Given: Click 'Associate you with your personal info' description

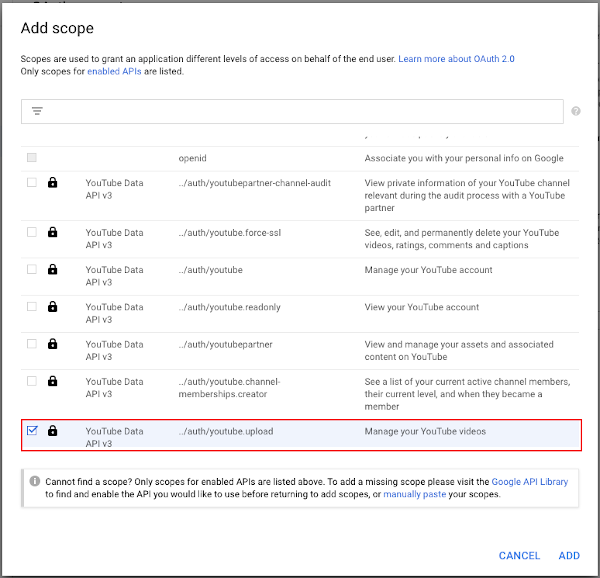Looking at the screenshot, I should (x=464, y=158).
